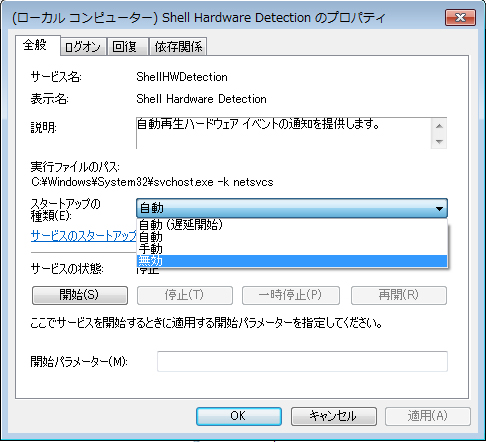
Task: Click the description box scroll up arrow
Action: (439, 126)
